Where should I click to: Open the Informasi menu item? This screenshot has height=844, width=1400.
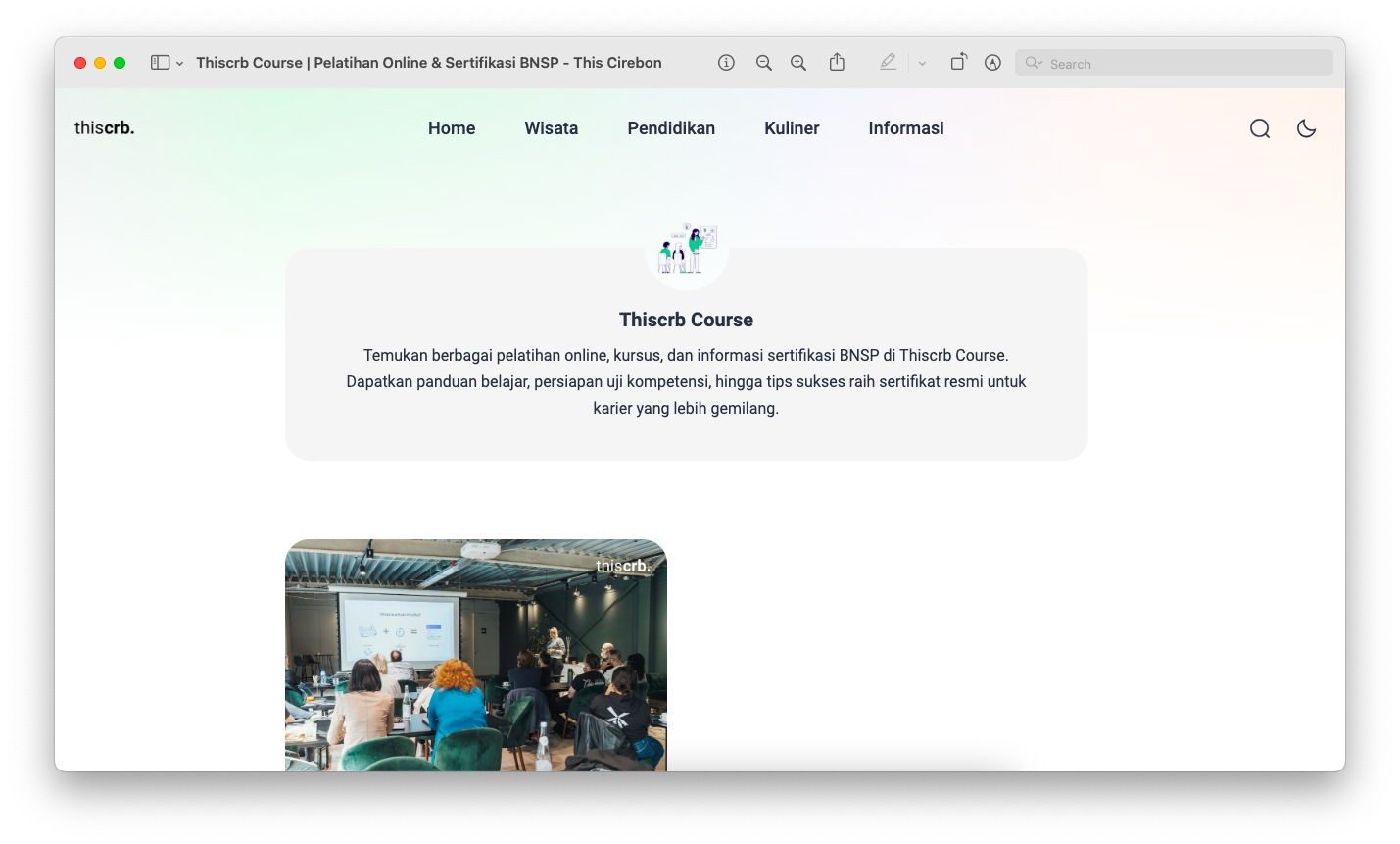tap(906, 128)
